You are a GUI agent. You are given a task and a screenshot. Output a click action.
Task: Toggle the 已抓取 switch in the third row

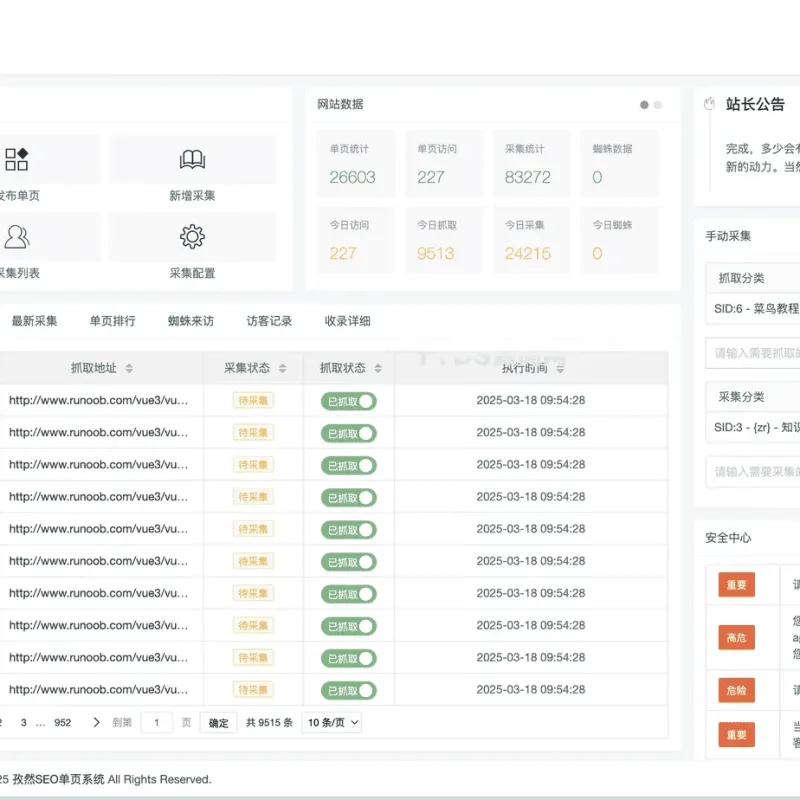(349, 466)
